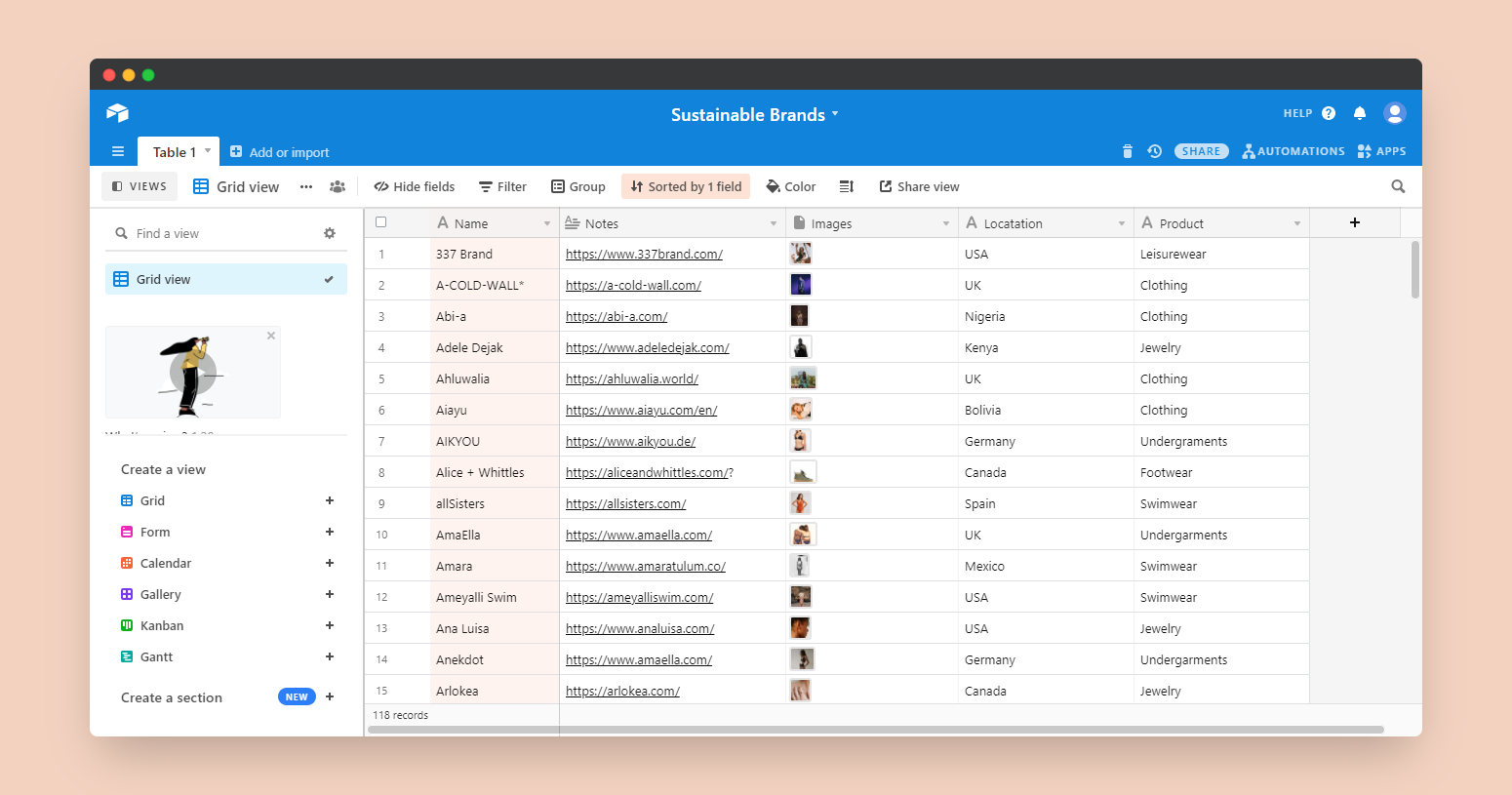The height and width of the screenshot is (795, 1512).
Task: Open the Name column dropdown arrow
Action: [547, 223]
